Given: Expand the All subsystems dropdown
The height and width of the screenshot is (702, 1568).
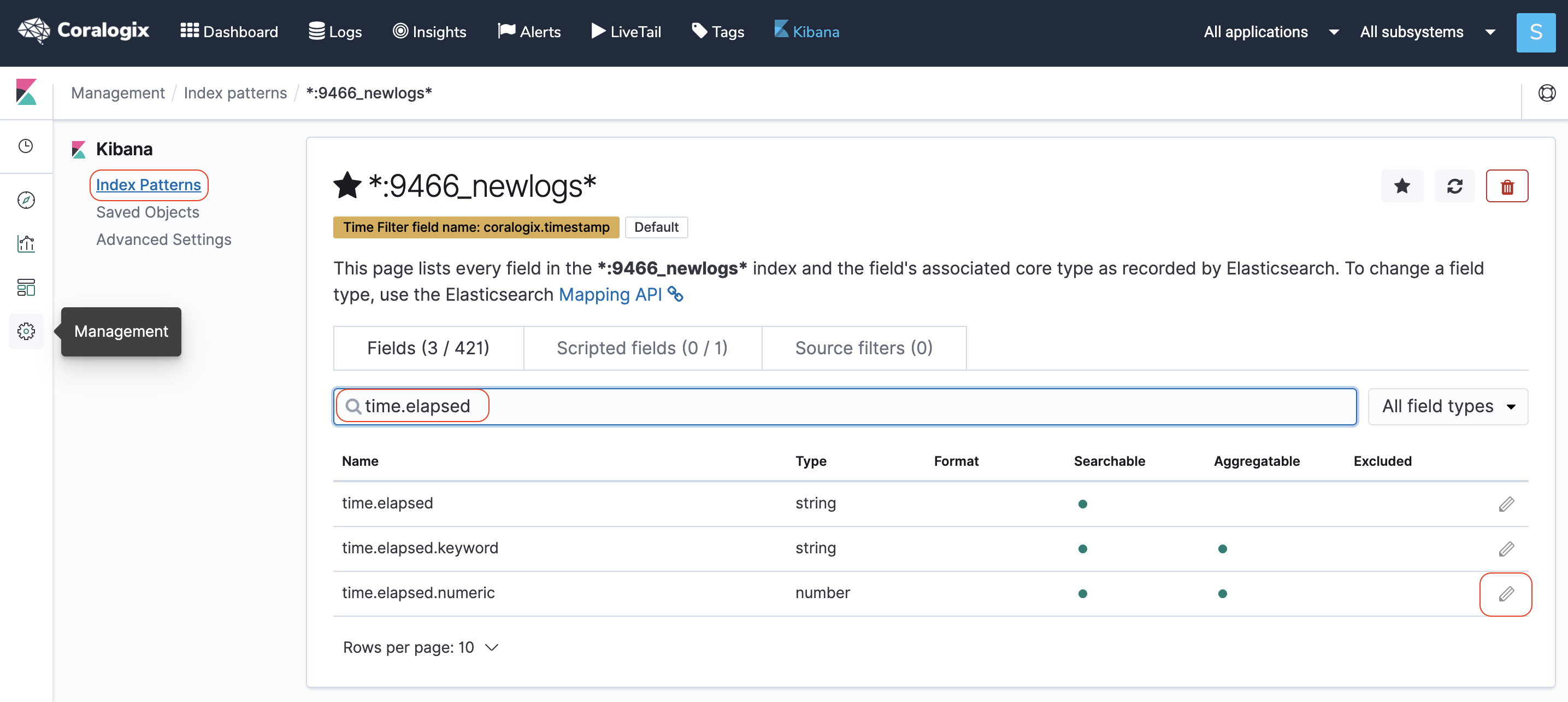Looking at the screenshot, I should [1428, 32].
